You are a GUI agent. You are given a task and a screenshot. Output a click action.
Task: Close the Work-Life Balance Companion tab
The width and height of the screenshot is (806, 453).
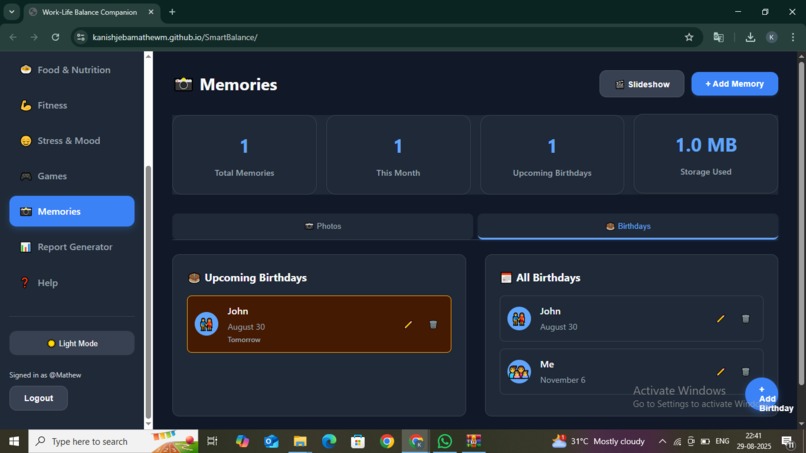pyautogui.click(x=151, y=12)
